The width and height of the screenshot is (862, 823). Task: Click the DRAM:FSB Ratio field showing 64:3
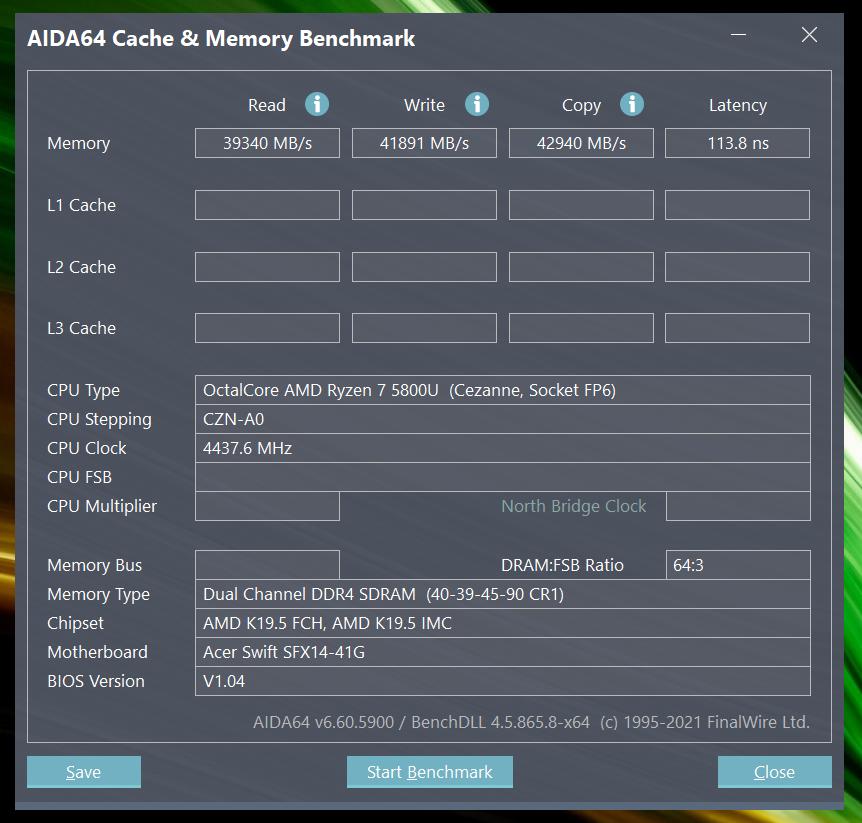click(737, 564)
